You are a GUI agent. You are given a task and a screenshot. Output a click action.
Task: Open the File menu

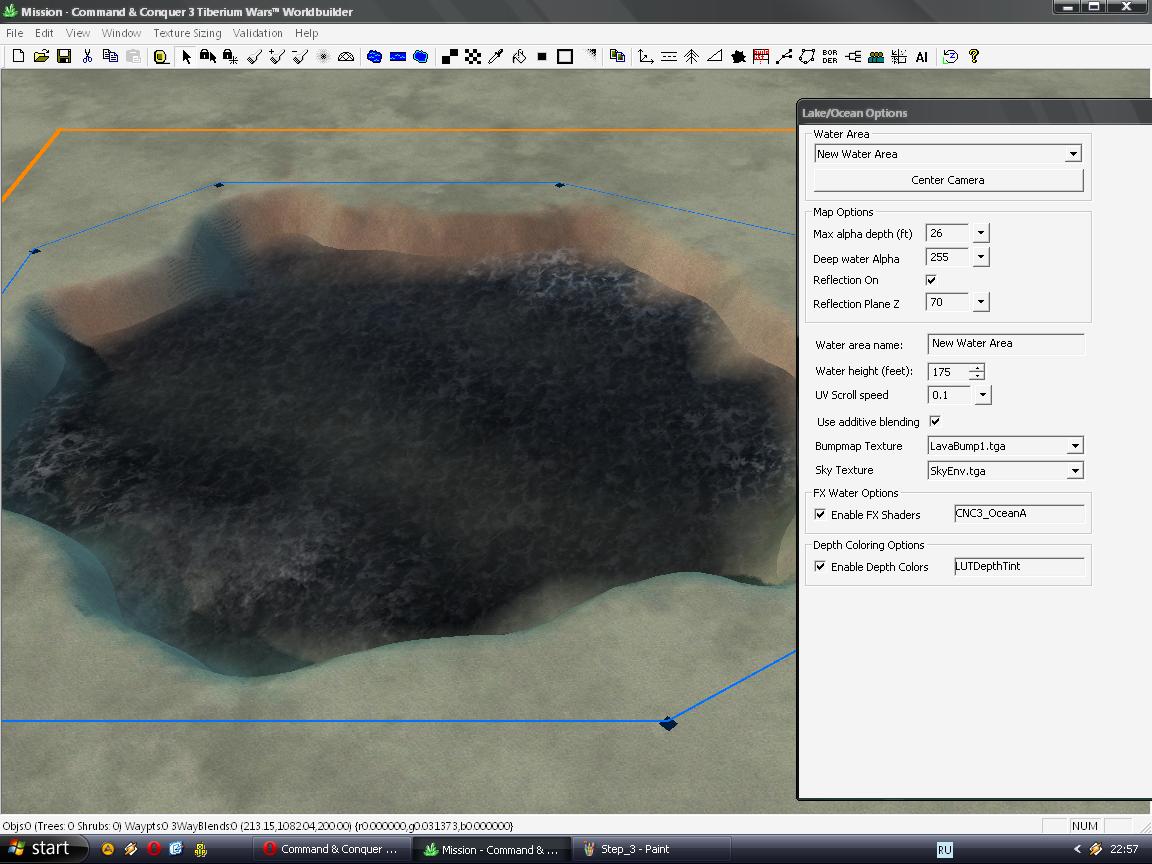tap(14, 33)
